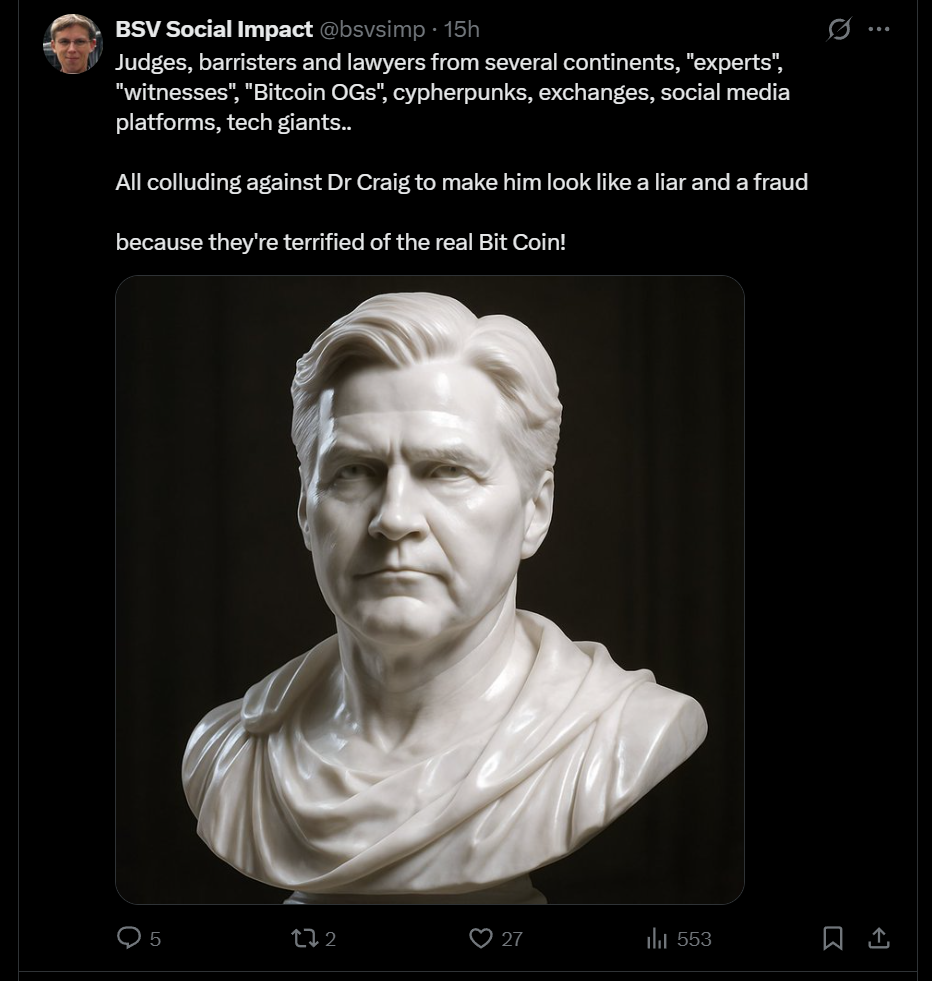
Task: Click the repost arrows icon
Action: pyautogui.click(x=305, y=938)
